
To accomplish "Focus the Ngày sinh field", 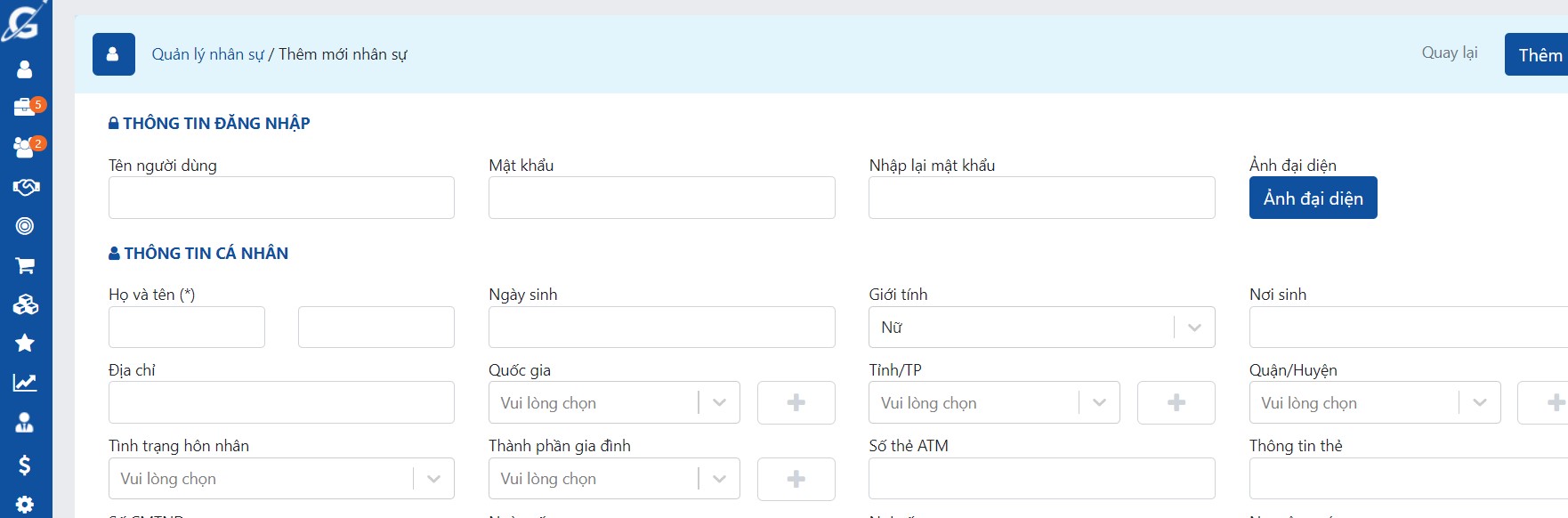I will pos(662,328).
